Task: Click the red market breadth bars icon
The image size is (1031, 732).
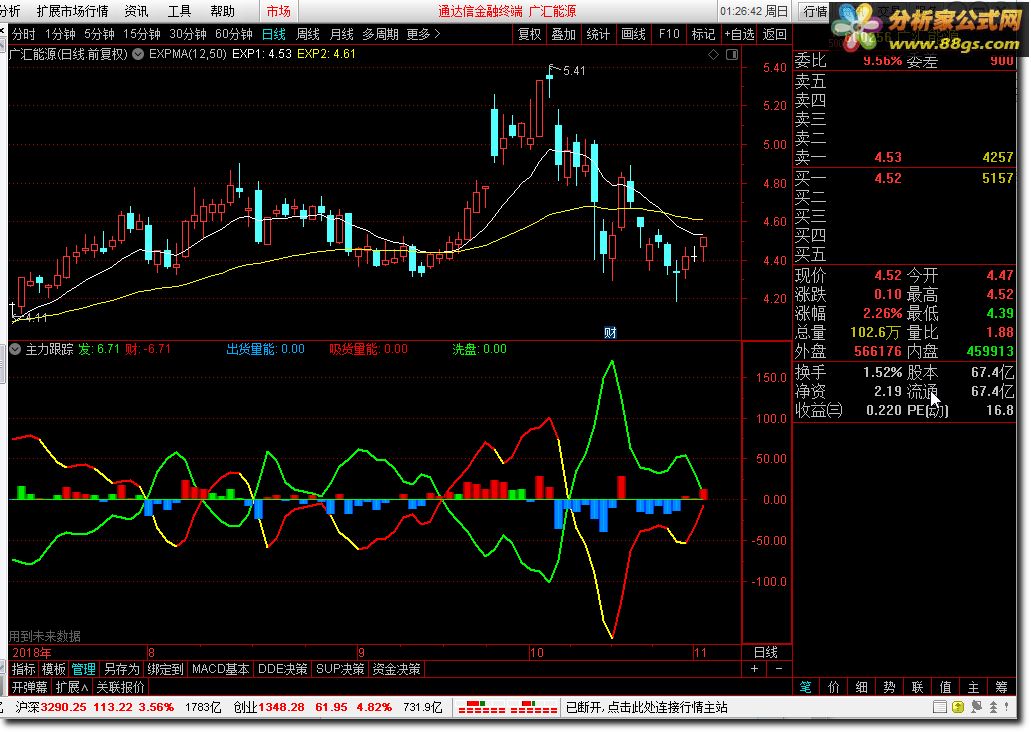Action: (x=507, y=708)
